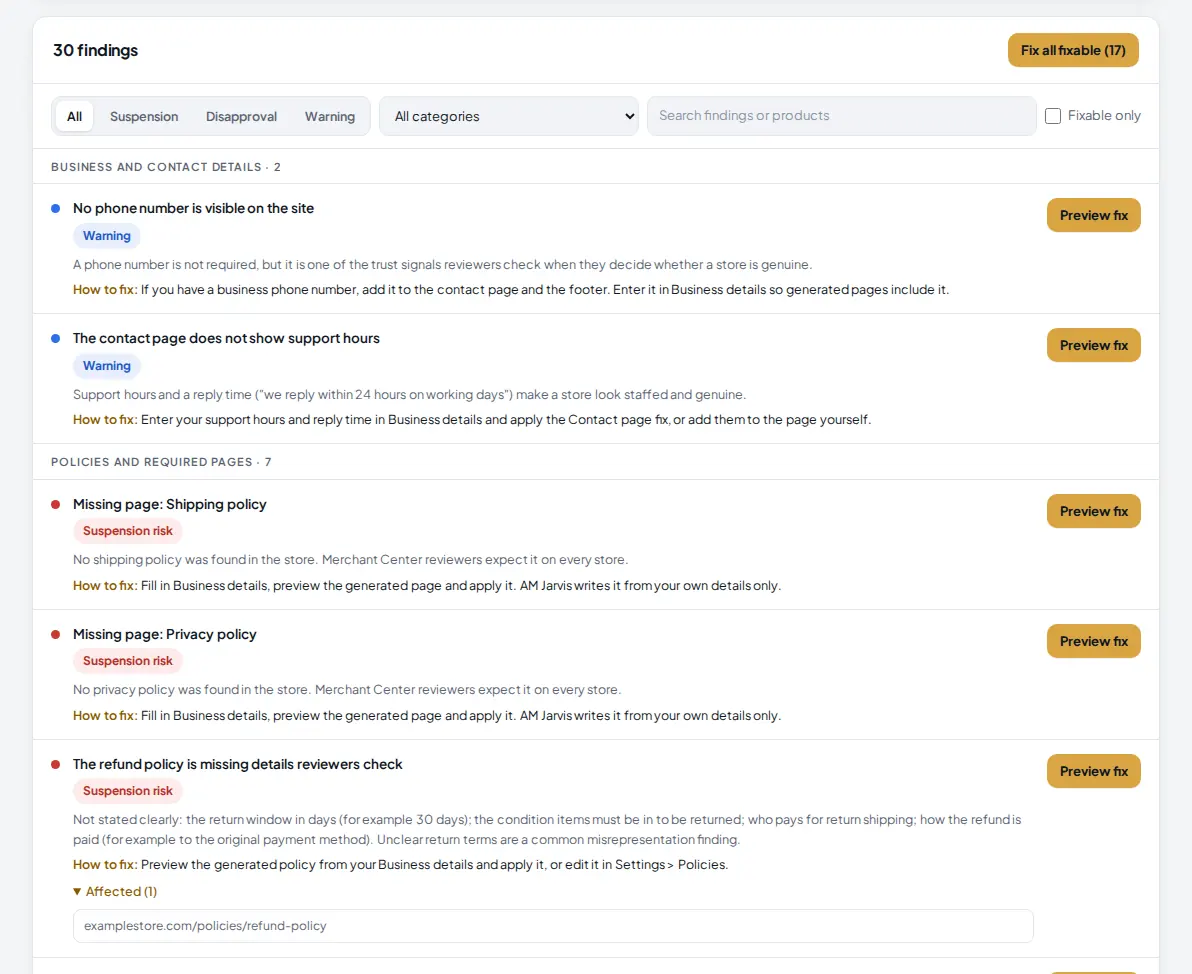This screenshot has height=974, width=1192.
Task: Click the Warning badge under No phone number
Action: [x=106, y=236]
